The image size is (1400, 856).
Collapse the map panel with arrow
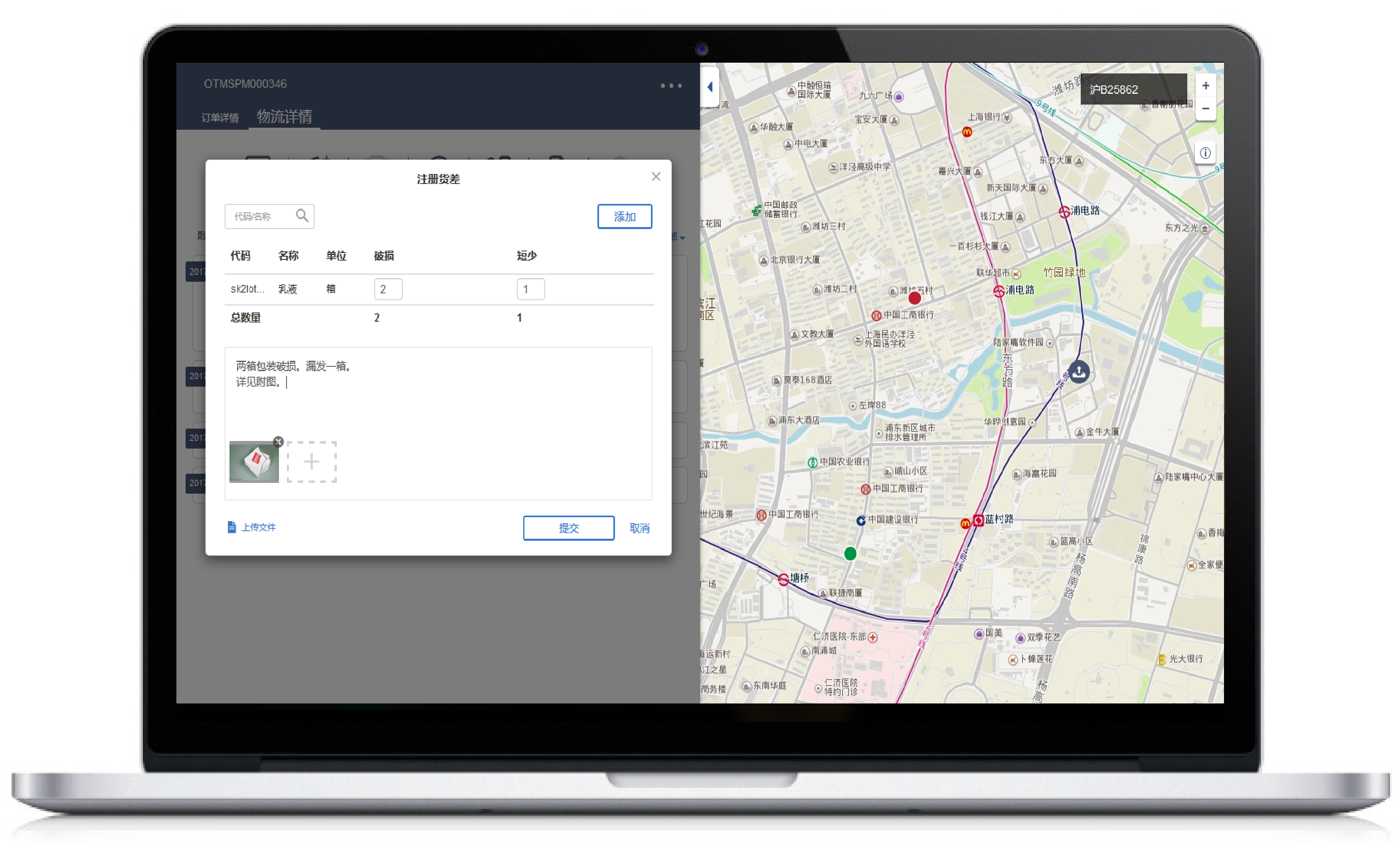tap(710, 87)
